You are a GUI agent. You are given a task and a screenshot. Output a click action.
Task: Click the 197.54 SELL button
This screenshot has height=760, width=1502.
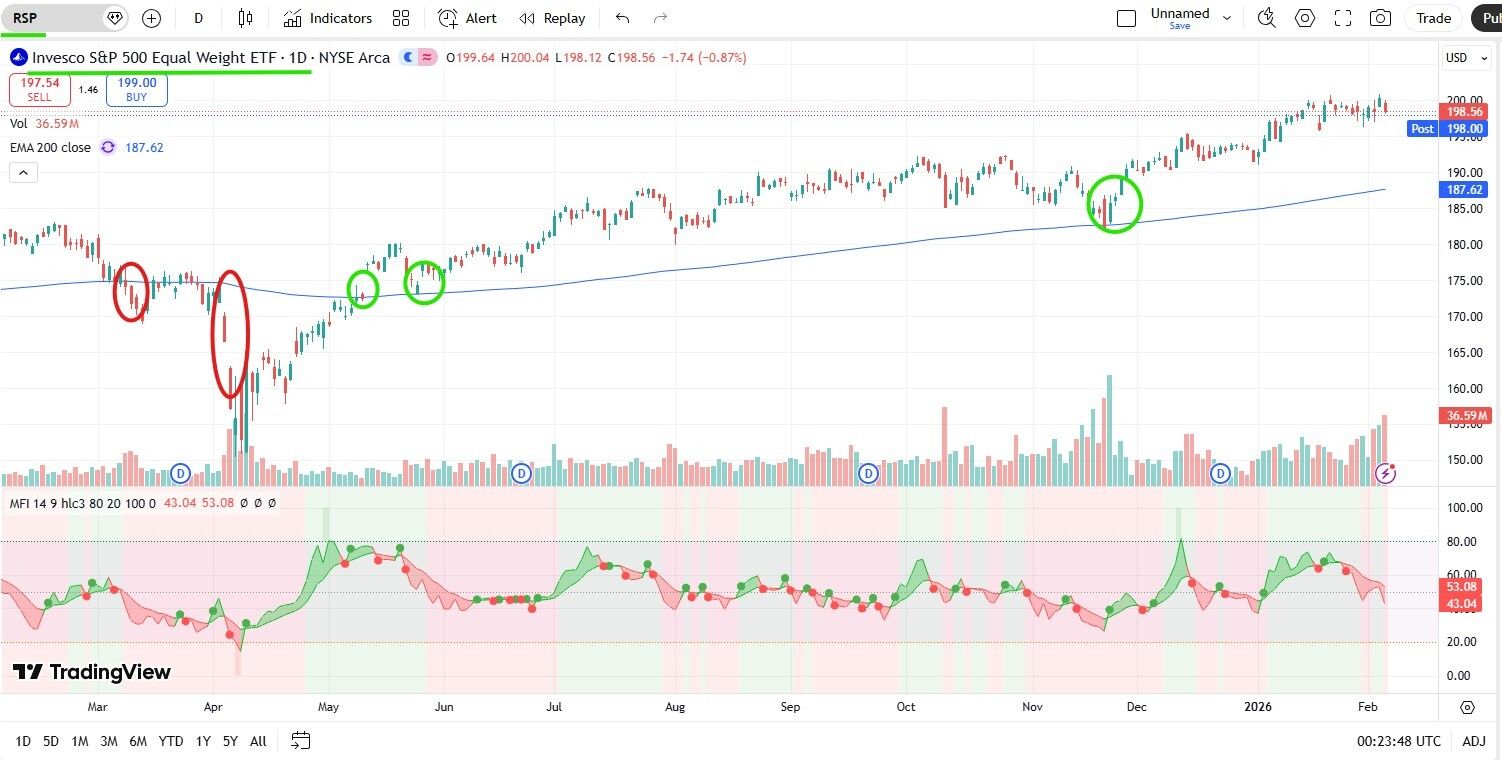point(40,90)
